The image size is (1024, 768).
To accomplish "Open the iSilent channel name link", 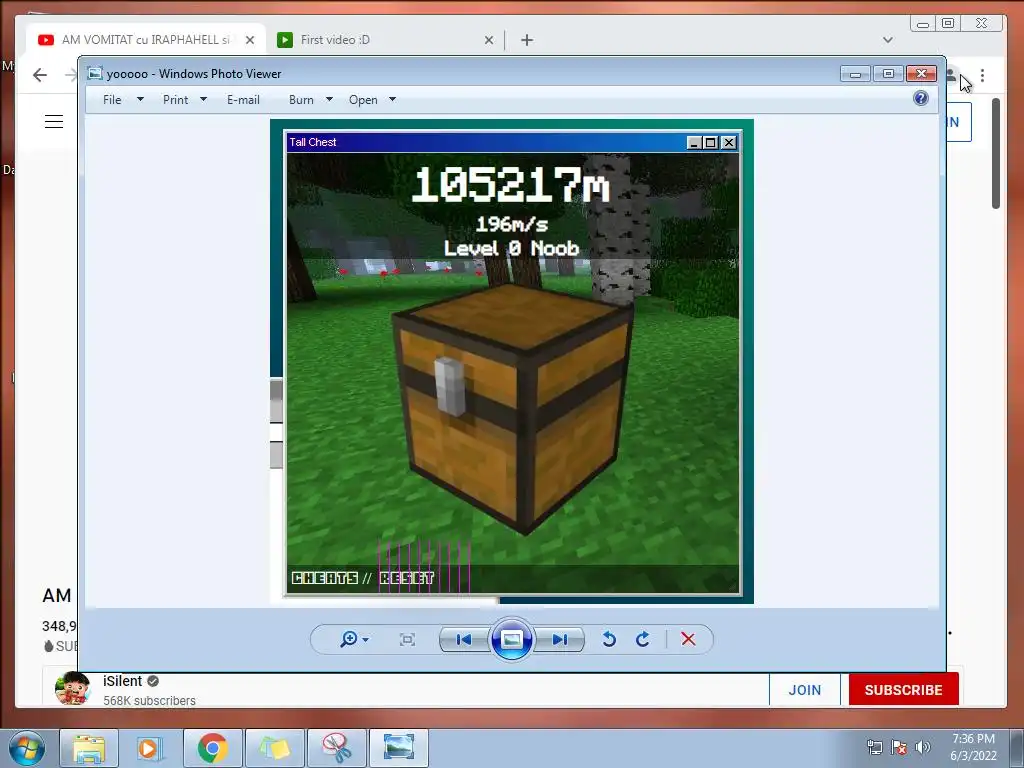I will click(122, 681).
